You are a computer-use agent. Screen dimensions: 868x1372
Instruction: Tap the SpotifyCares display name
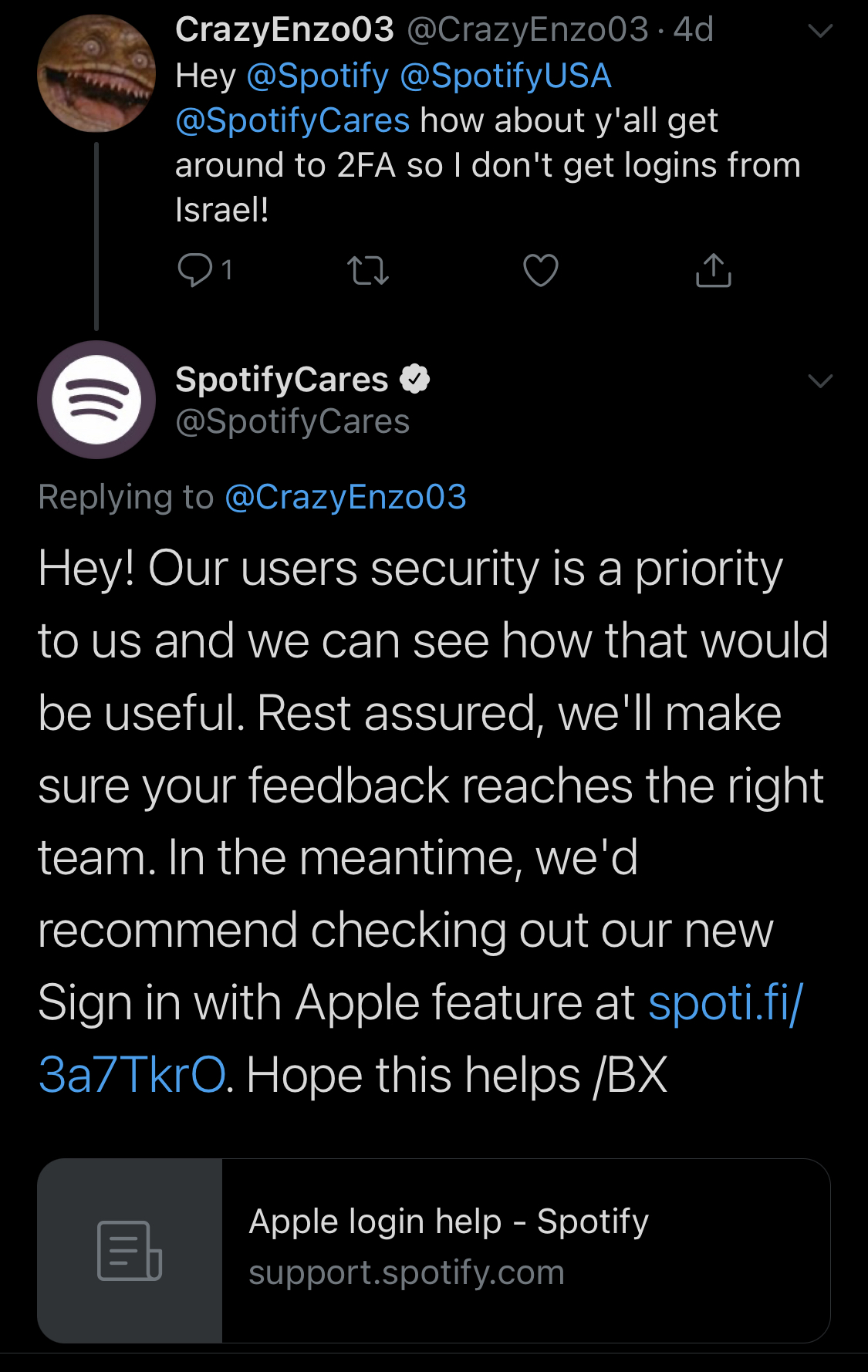coord(282,380)
